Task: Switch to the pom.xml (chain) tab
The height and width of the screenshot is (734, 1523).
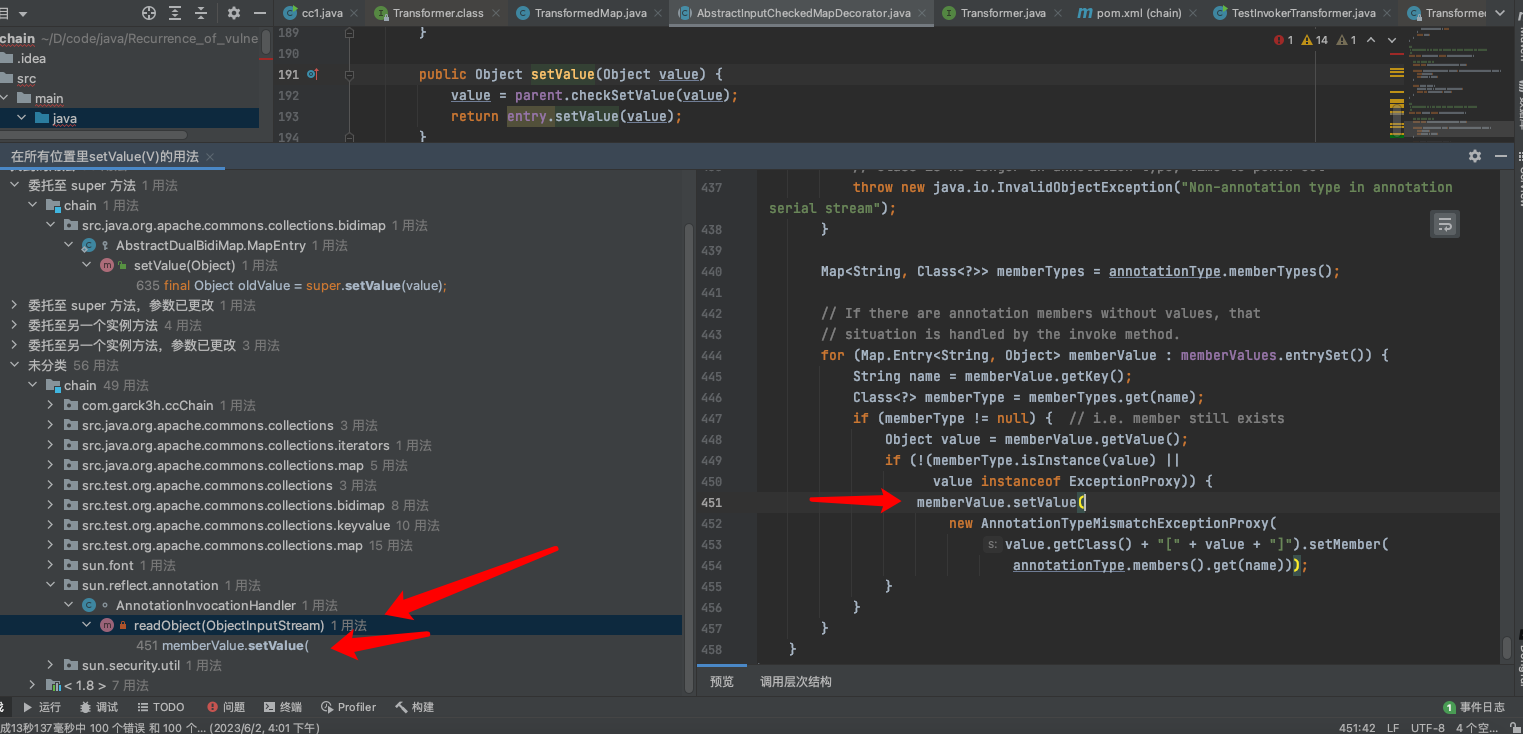Action: click(1140, 13)
